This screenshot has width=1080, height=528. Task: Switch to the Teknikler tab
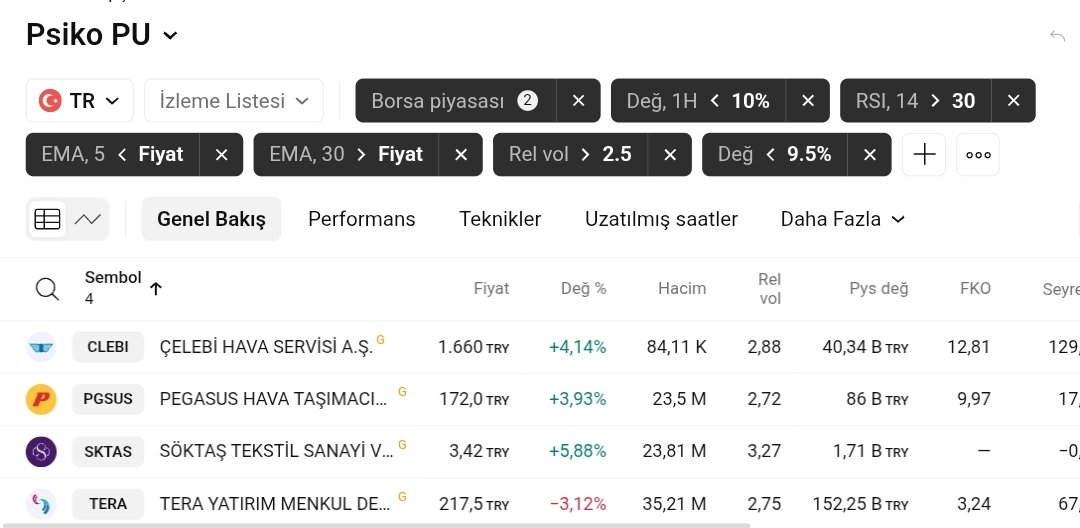(x=500, y=219)
